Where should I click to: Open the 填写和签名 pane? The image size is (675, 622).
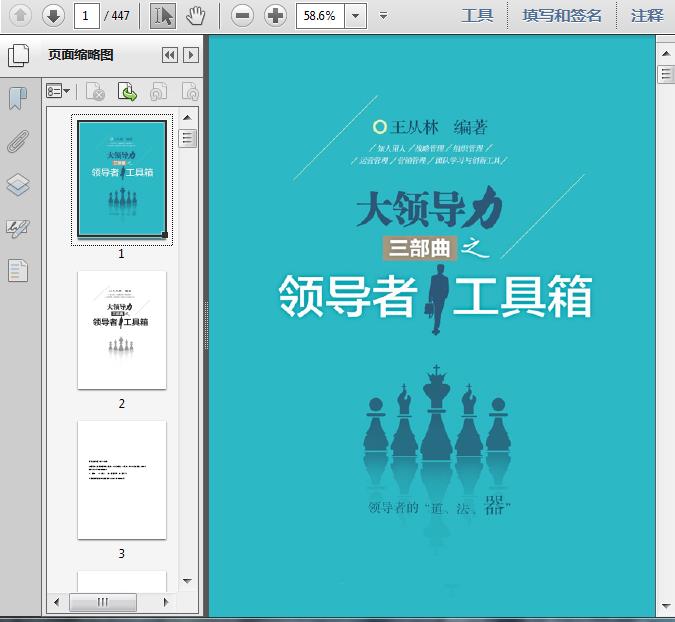pos(562,16)
